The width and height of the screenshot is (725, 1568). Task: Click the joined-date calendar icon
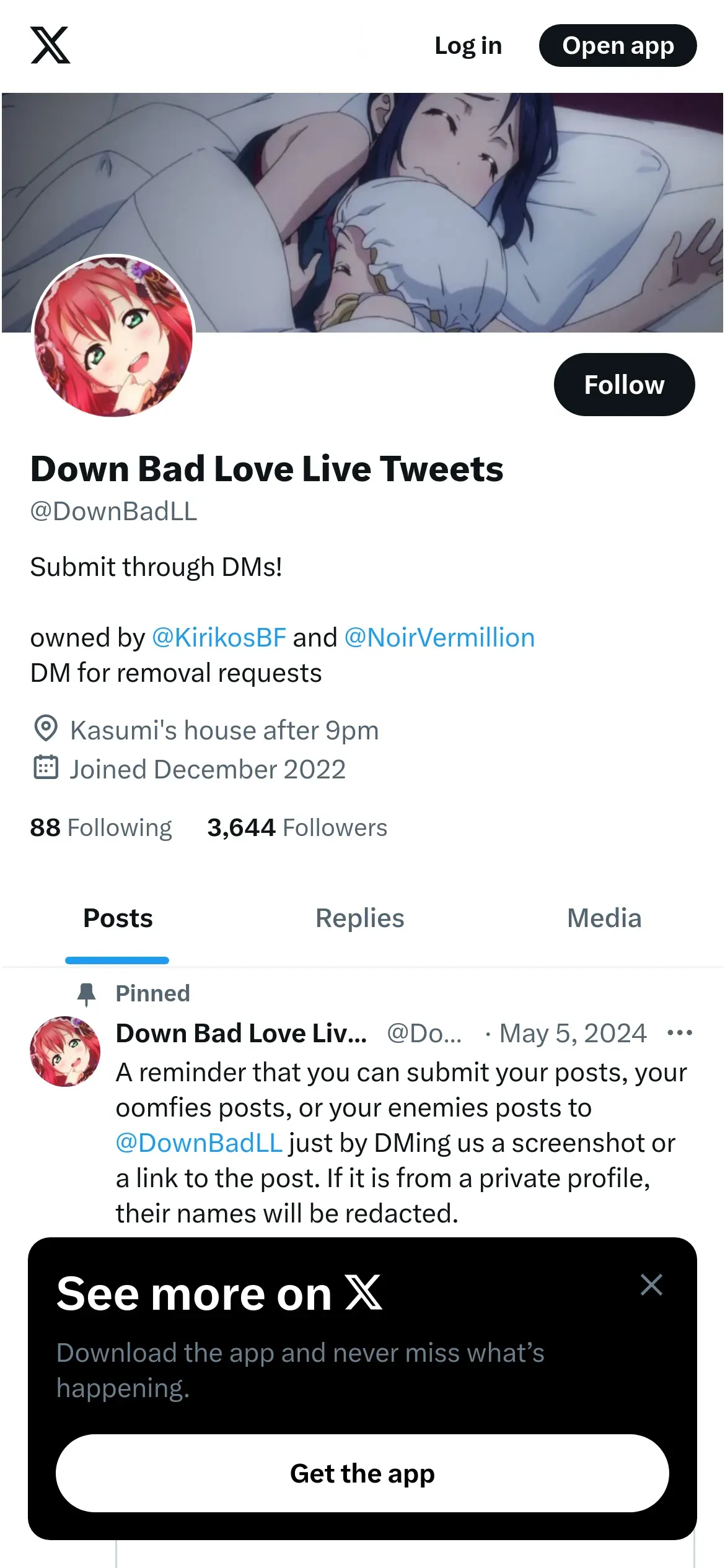coord(45,768)
